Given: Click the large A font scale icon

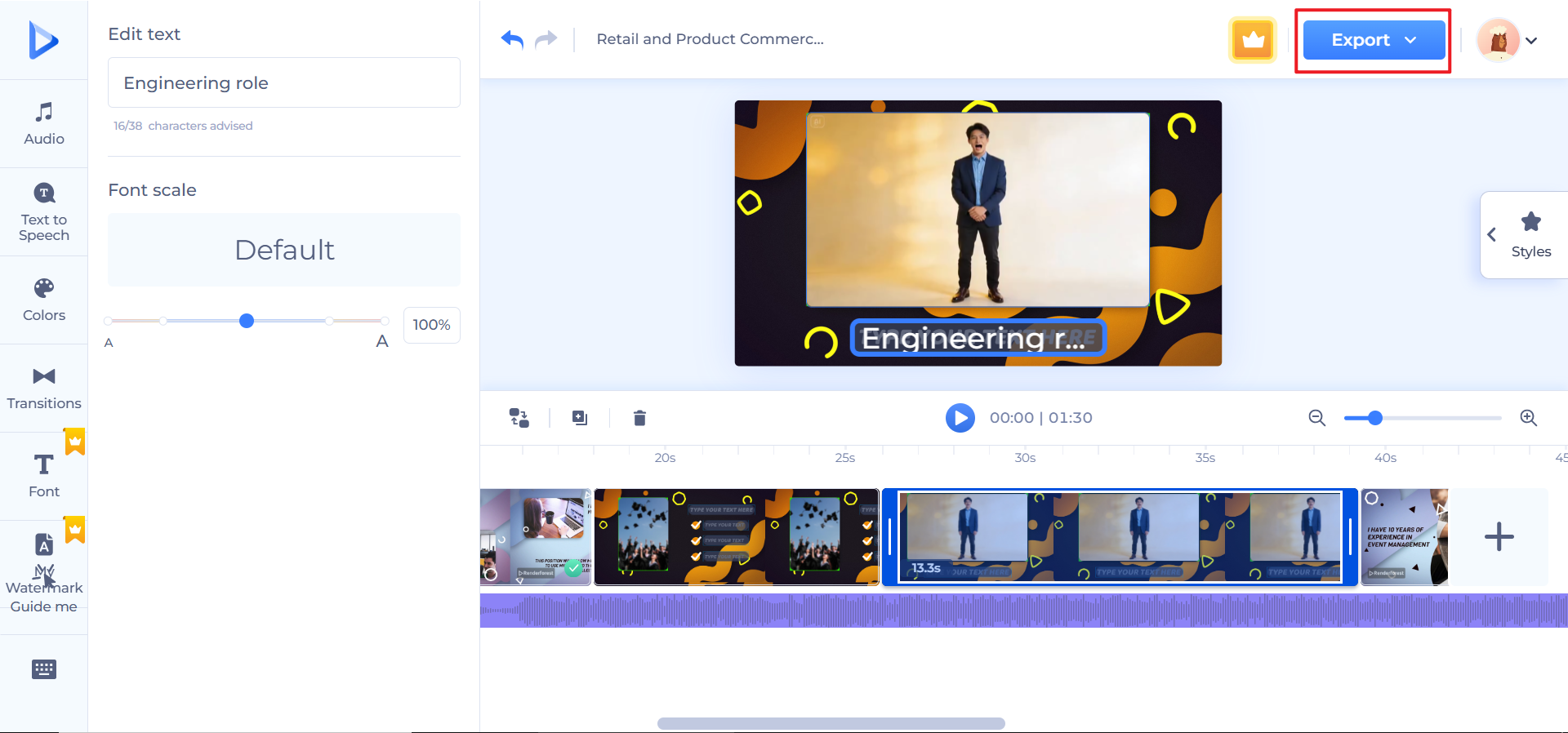Looking at the screenshot, I should (382, 341).
